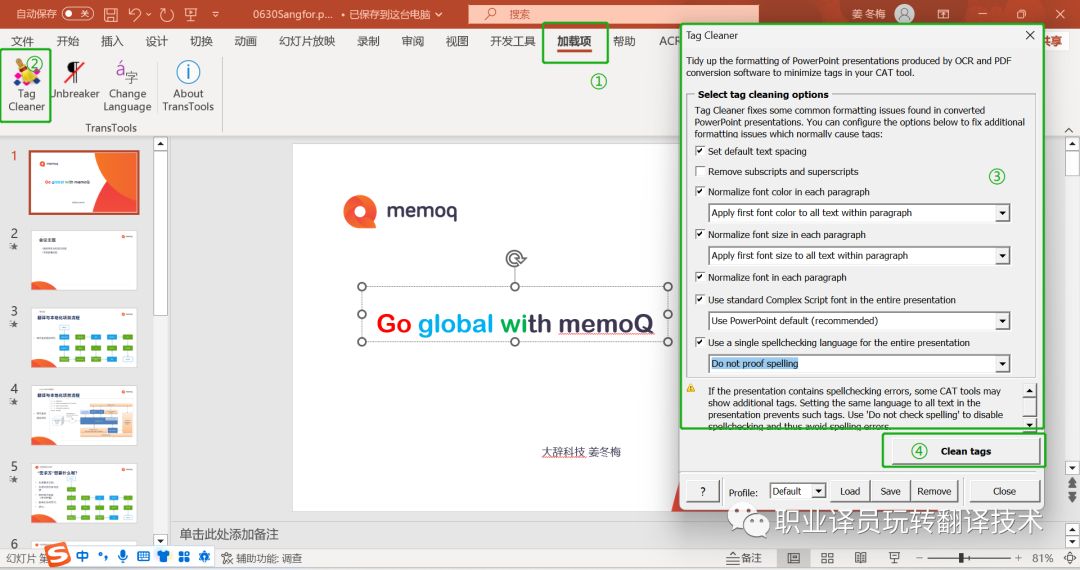Switch to the 设计 ribbon tab
This screenshot has height=570, width=1080.
[156, 41]
